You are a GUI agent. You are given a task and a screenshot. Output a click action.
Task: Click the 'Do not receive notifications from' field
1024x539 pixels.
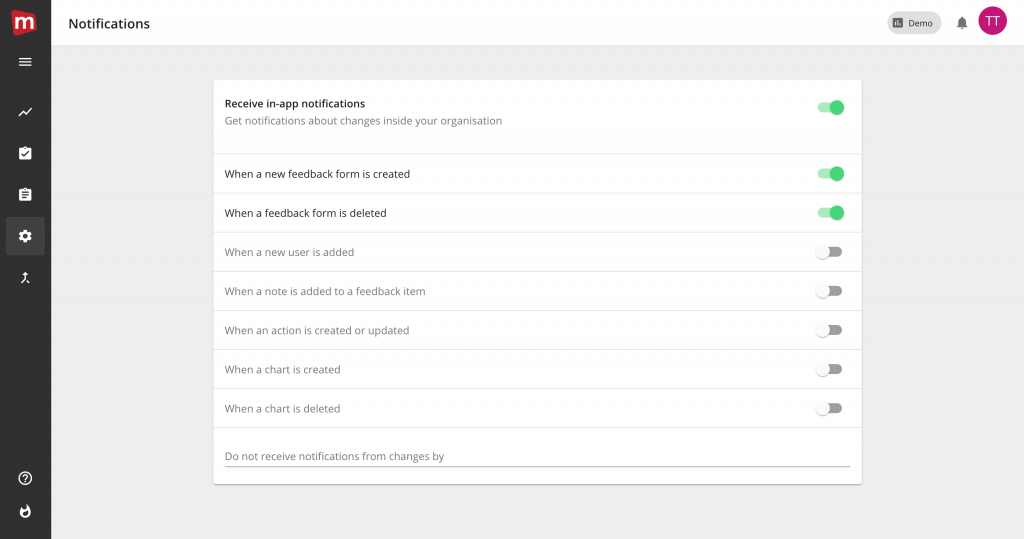click(537, 456)
